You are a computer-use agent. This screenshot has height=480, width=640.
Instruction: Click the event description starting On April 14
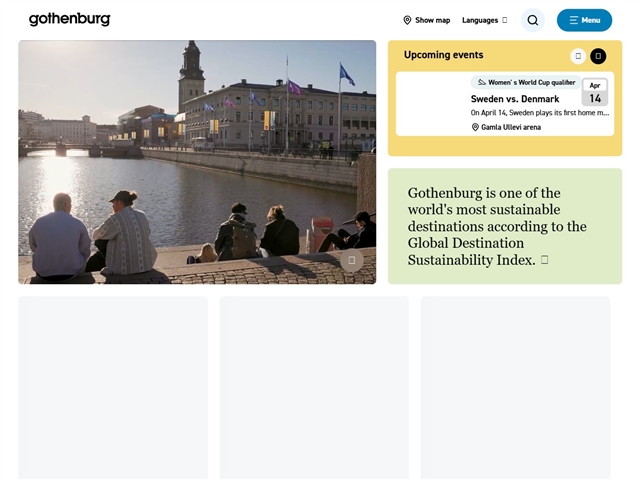point(540,113)
